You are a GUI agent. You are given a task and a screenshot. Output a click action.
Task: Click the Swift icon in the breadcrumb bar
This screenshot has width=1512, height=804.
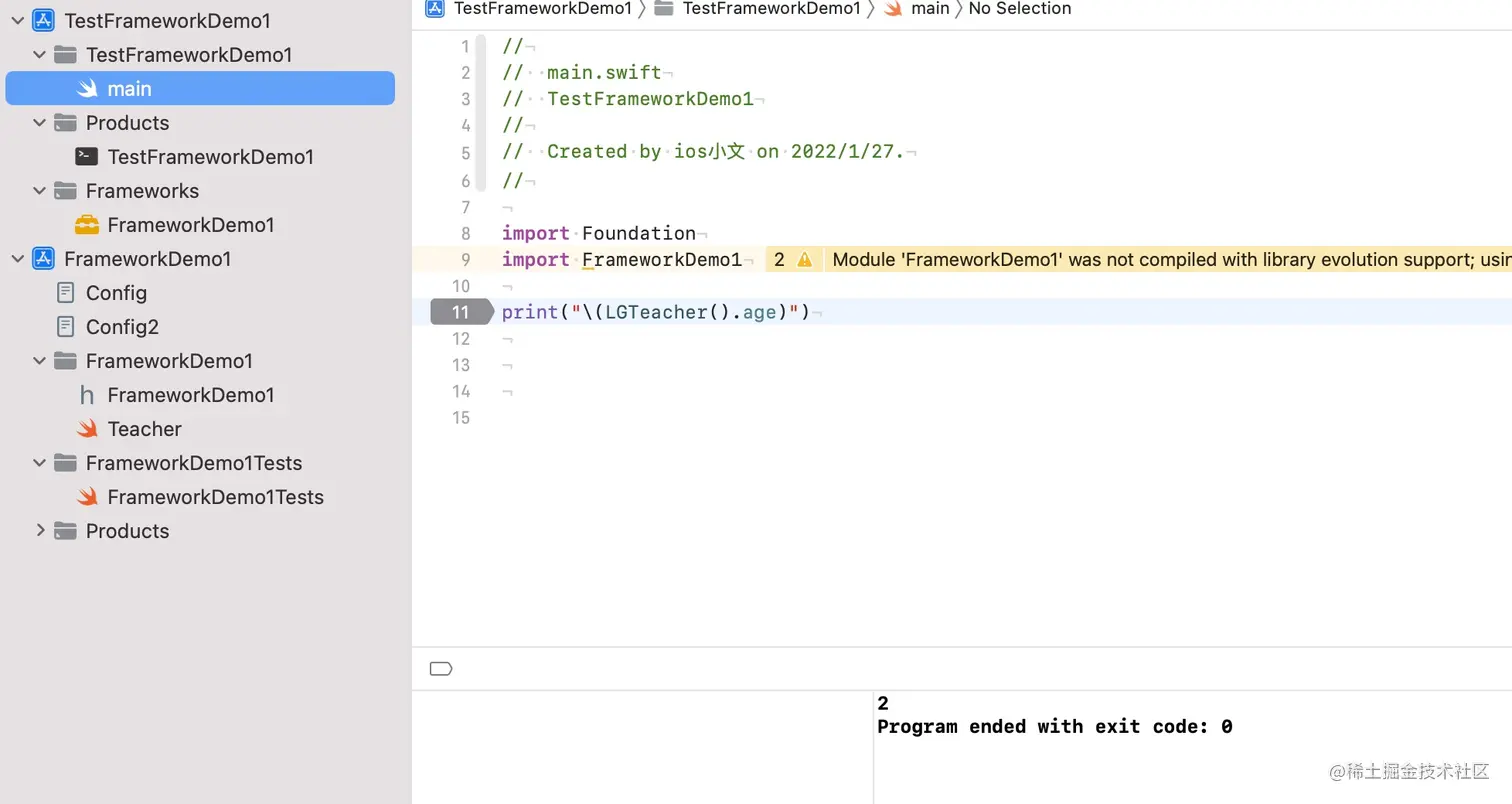pos(893,9)
